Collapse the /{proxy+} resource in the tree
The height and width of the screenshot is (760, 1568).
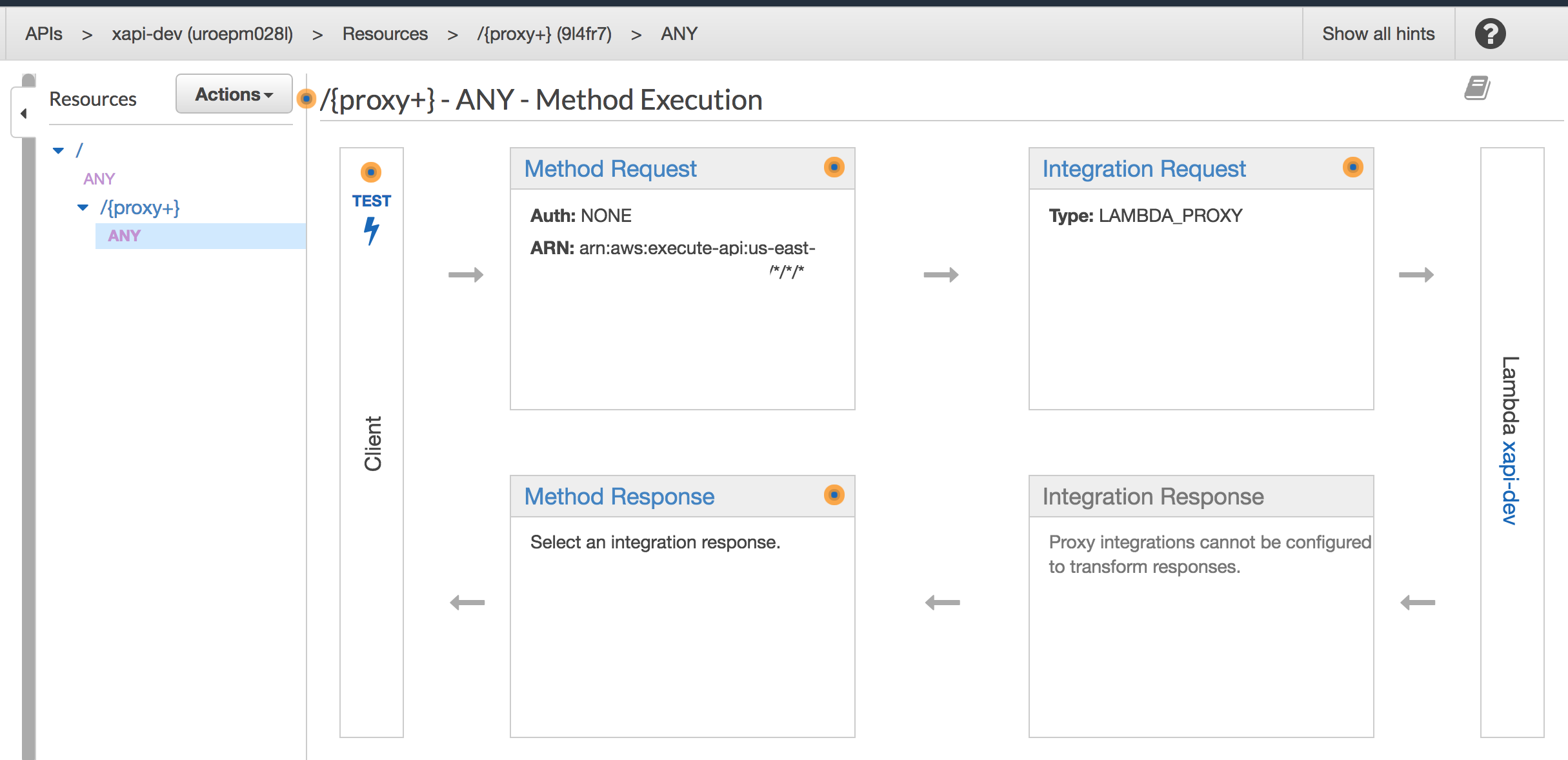(x=82, y=207)
